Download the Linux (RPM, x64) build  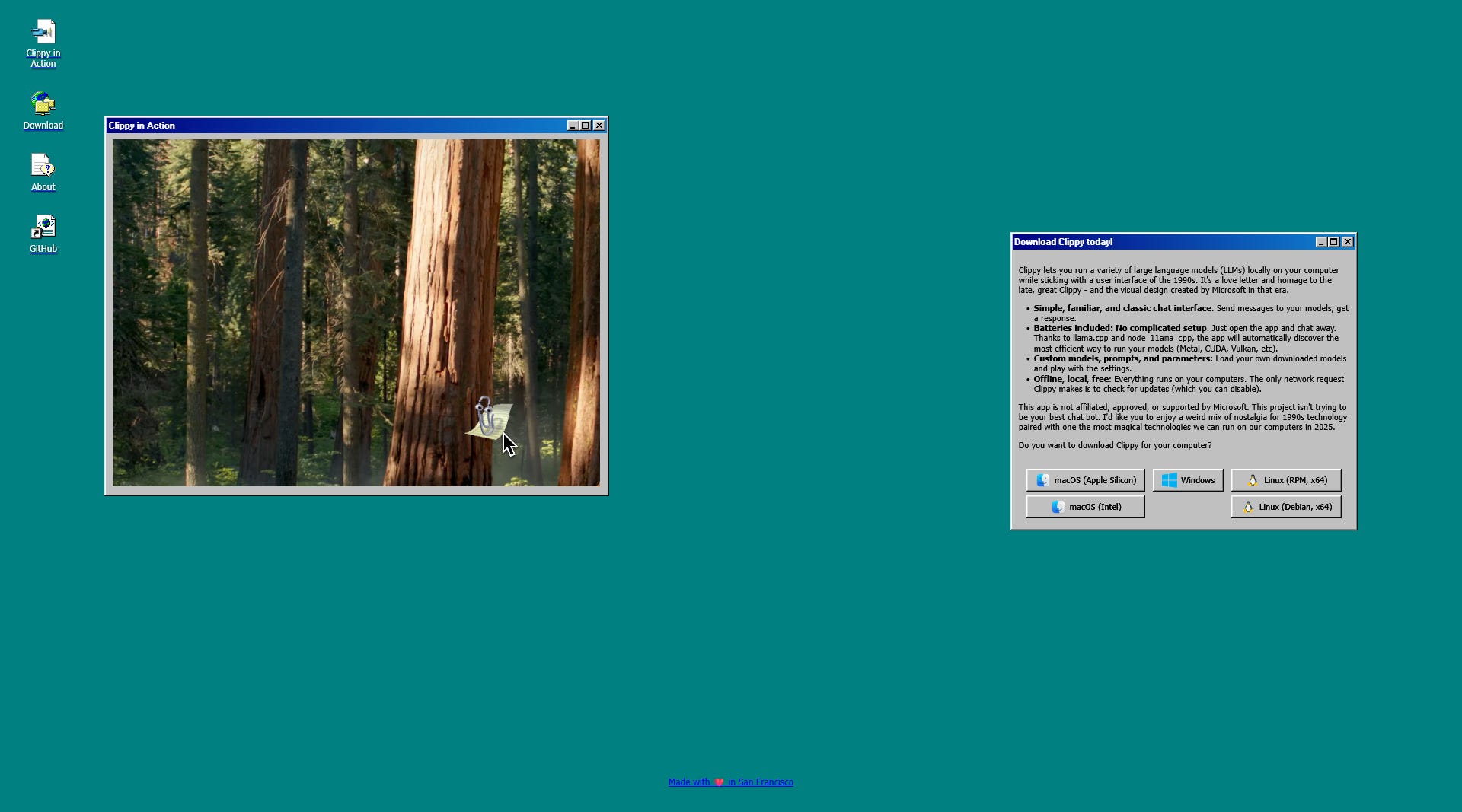click(1286, 480)
